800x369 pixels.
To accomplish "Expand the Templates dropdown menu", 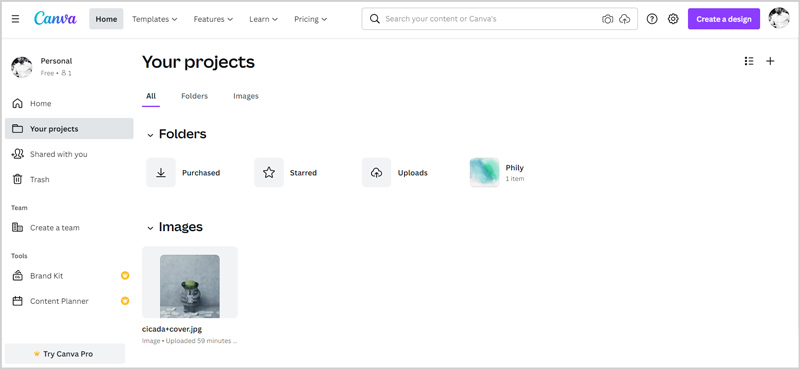I will click(x=155, y=19).
